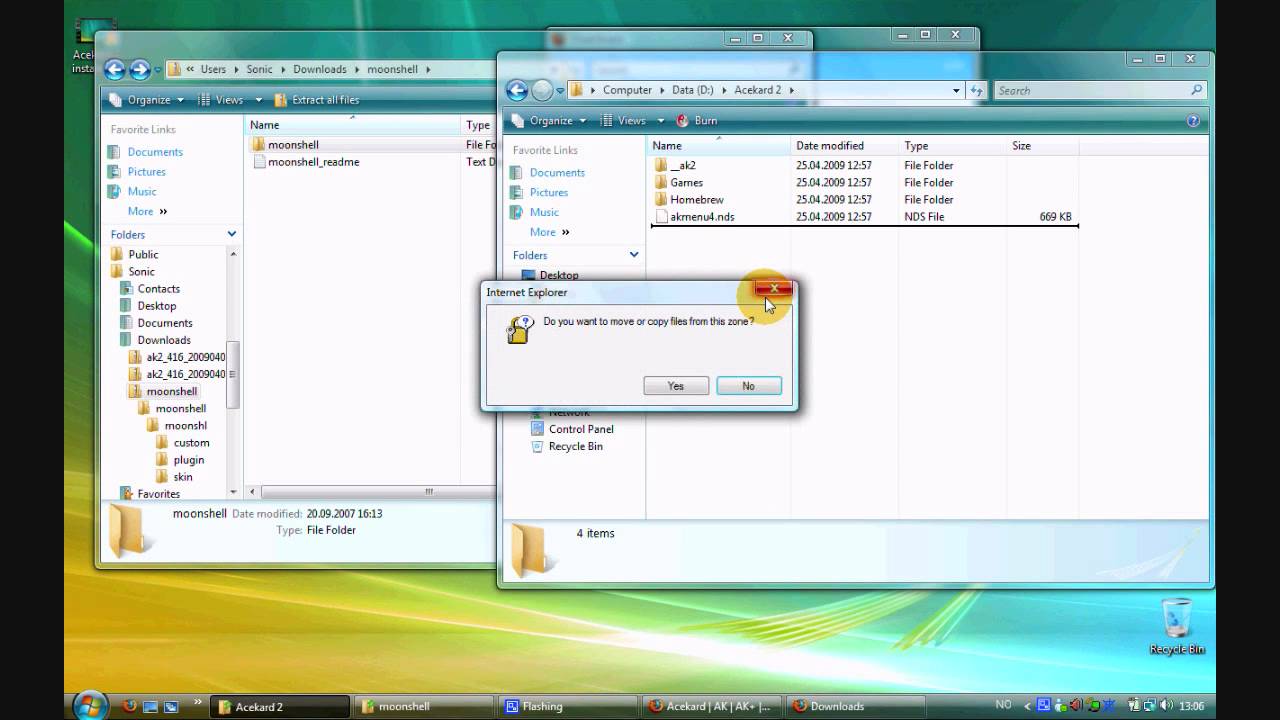Select the plugin folder in the tree
This screenshot has height=720, width=1280.
click(x=188, y=460)
